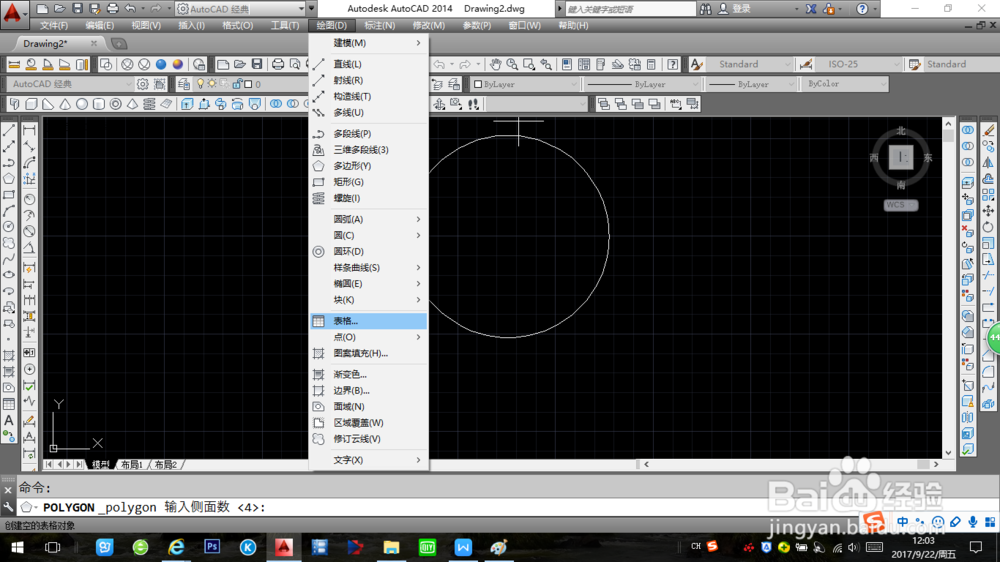Viewport: 1000px width, 562px height.
Task: Switch to 布局2 layout tab
Action: coord(166,464)
